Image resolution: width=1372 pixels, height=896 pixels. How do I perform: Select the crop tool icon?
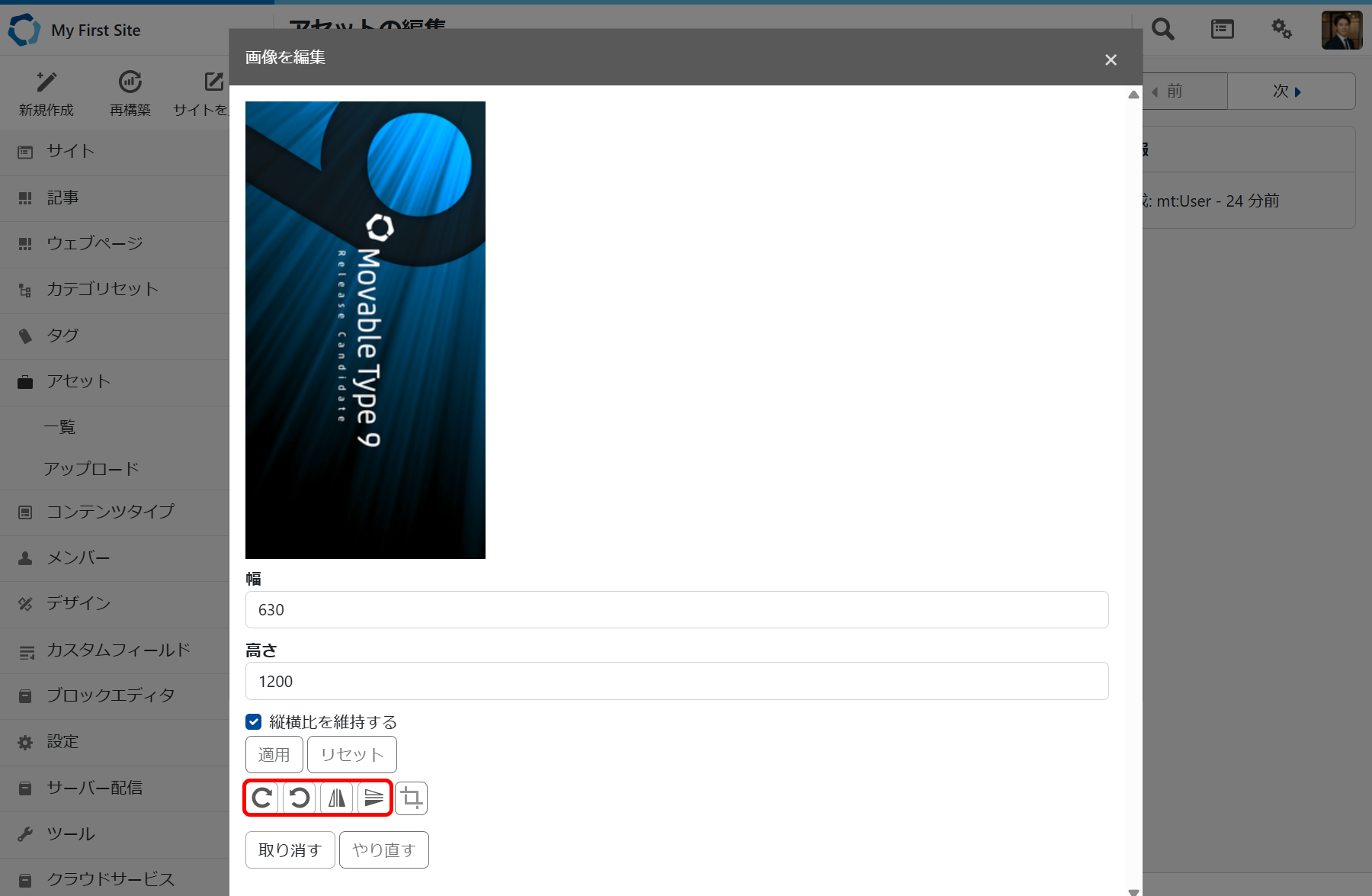coord(412,798)
